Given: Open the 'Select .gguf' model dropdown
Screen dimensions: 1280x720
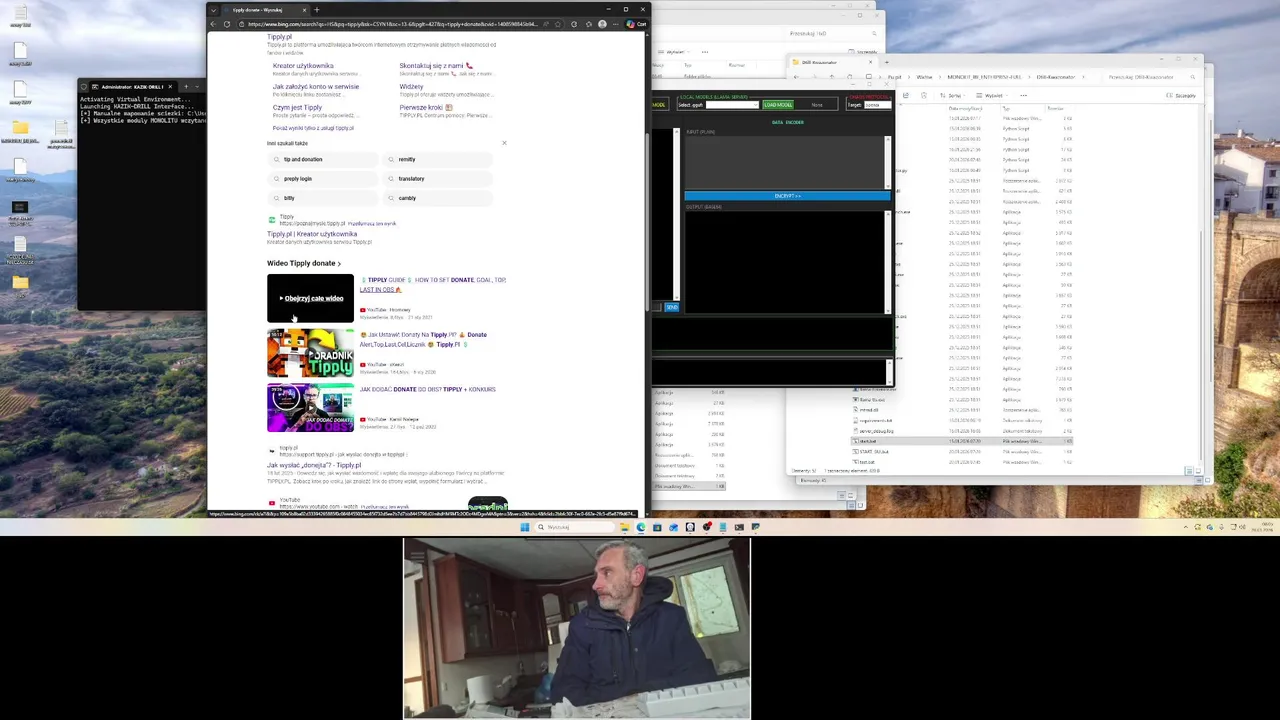Looking at the screenshot, I should click(x=732, y=105).
